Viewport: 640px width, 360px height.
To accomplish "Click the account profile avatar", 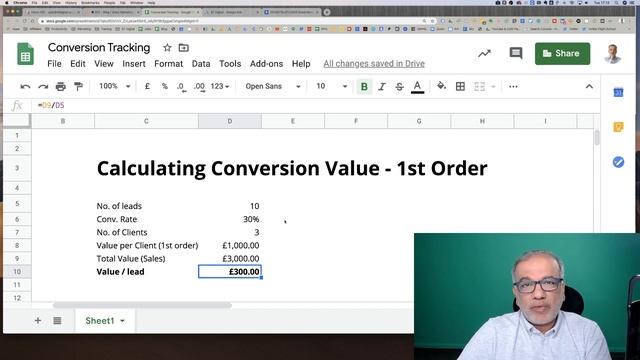I will (x=612, y=54).
